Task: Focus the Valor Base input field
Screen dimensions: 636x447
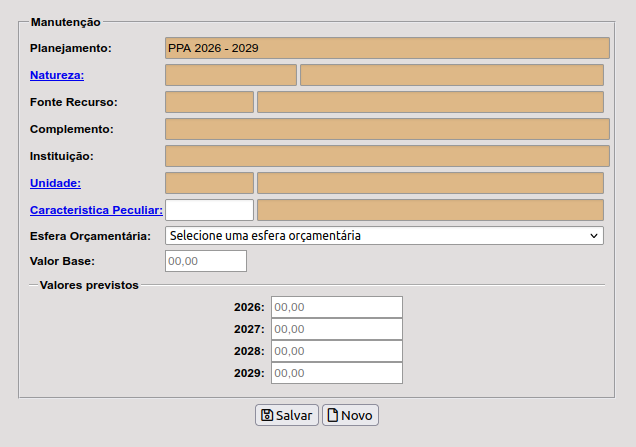Action: tap(205, 261)
